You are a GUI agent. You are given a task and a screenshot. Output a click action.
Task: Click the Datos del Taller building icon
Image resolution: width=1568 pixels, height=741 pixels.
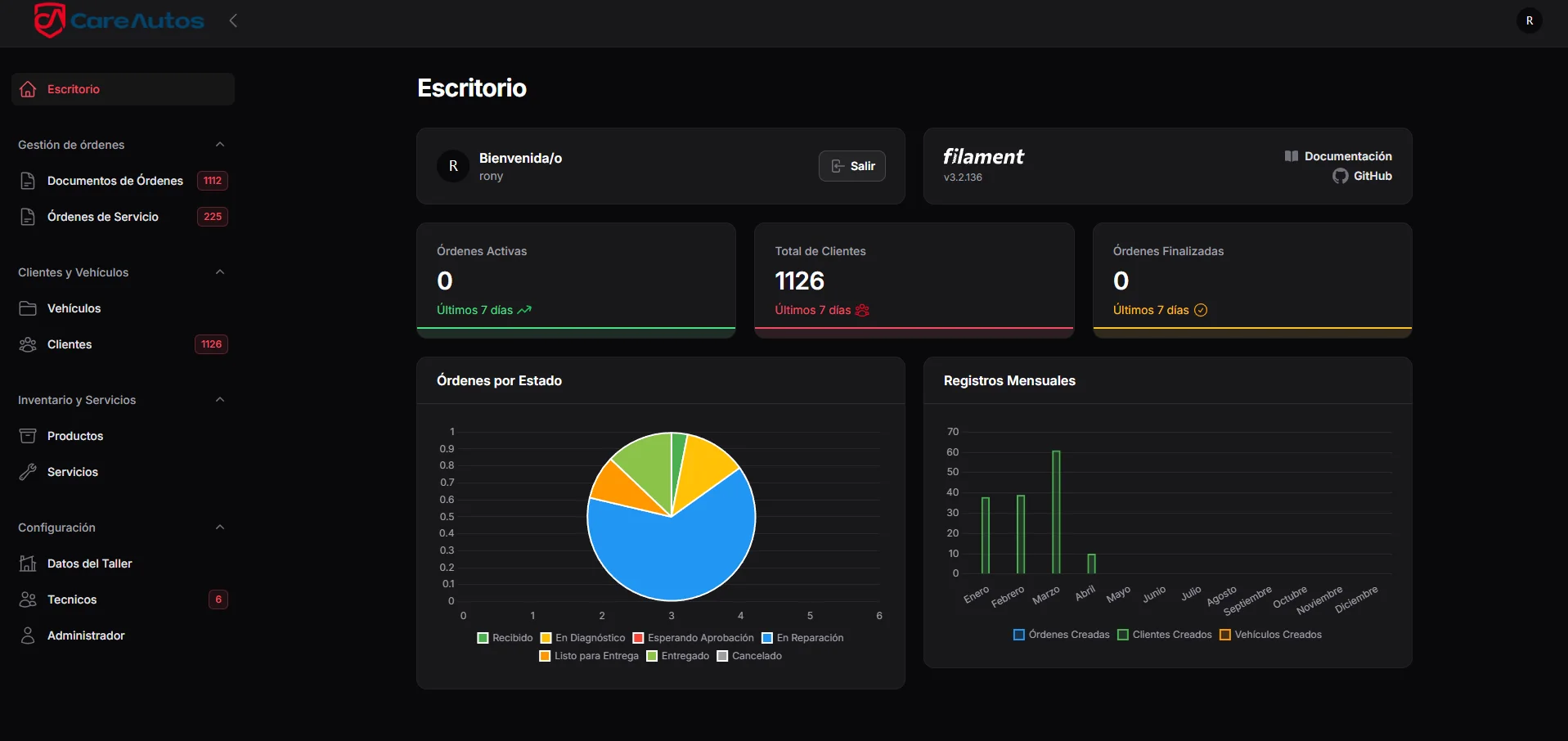tap(28, 564)
